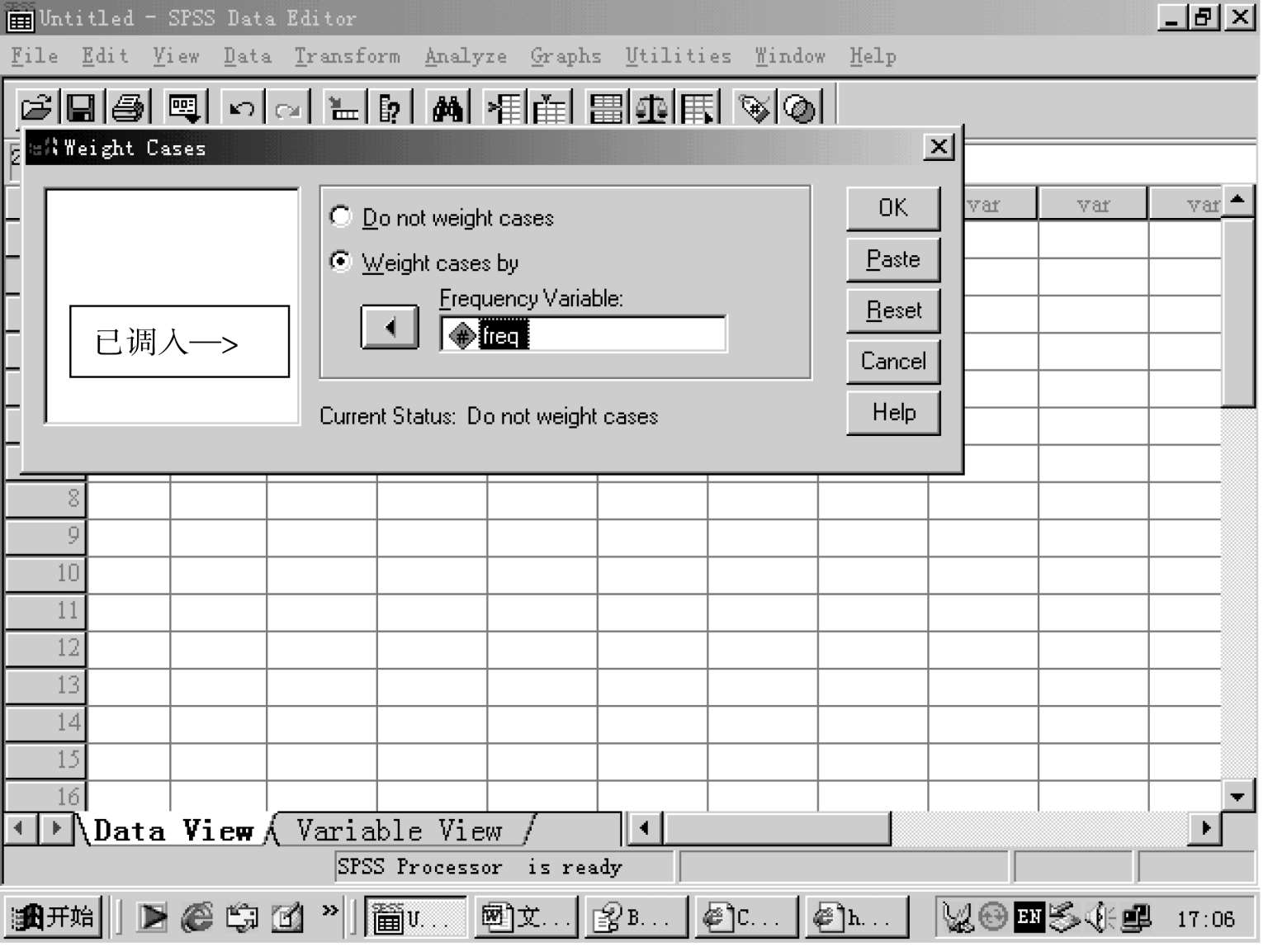Click the Redo toolbar icon
Image resolution: width=1268 pixels, height=952 pixels.
point(287,107)
